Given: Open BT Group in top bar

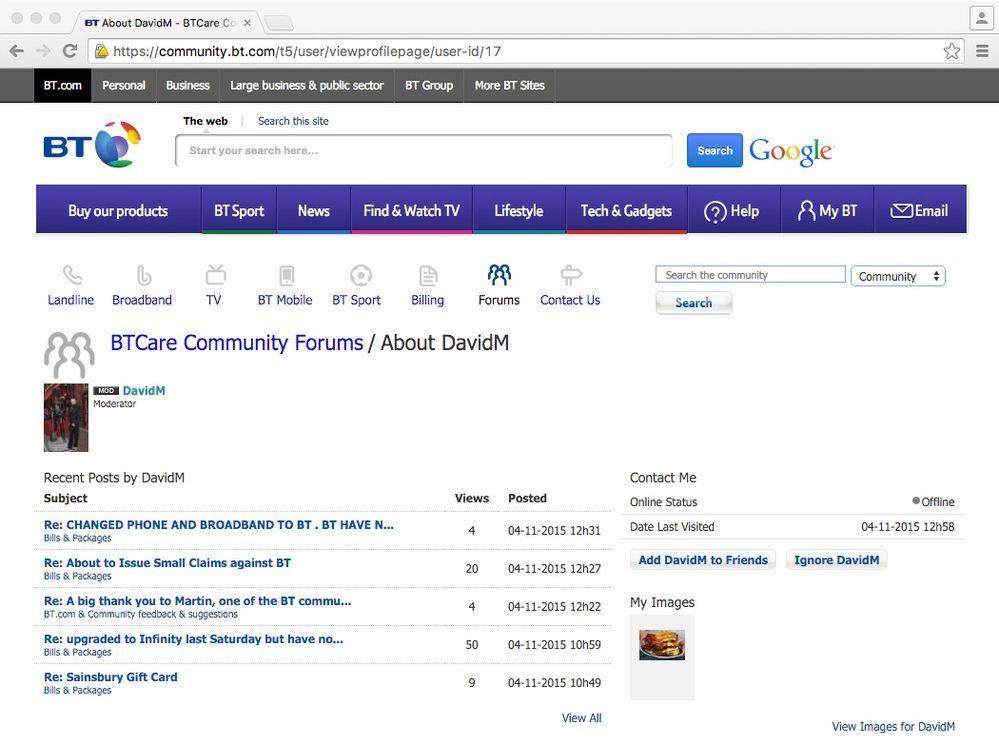Looking at the screenshot, I should pyautogui.click(x=429, y=85).
